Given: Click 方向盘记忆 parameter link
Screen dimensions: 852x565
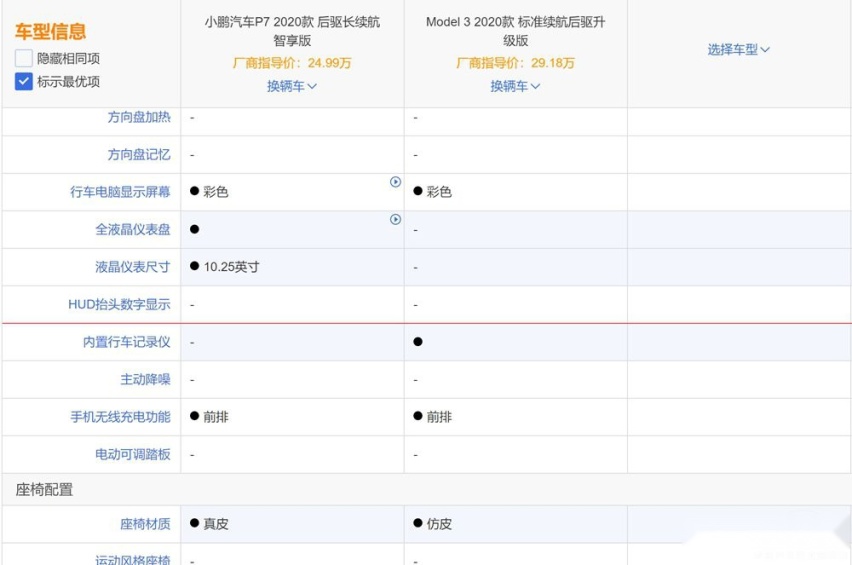Looking at the screenshot, I should (x=139, y=155).
